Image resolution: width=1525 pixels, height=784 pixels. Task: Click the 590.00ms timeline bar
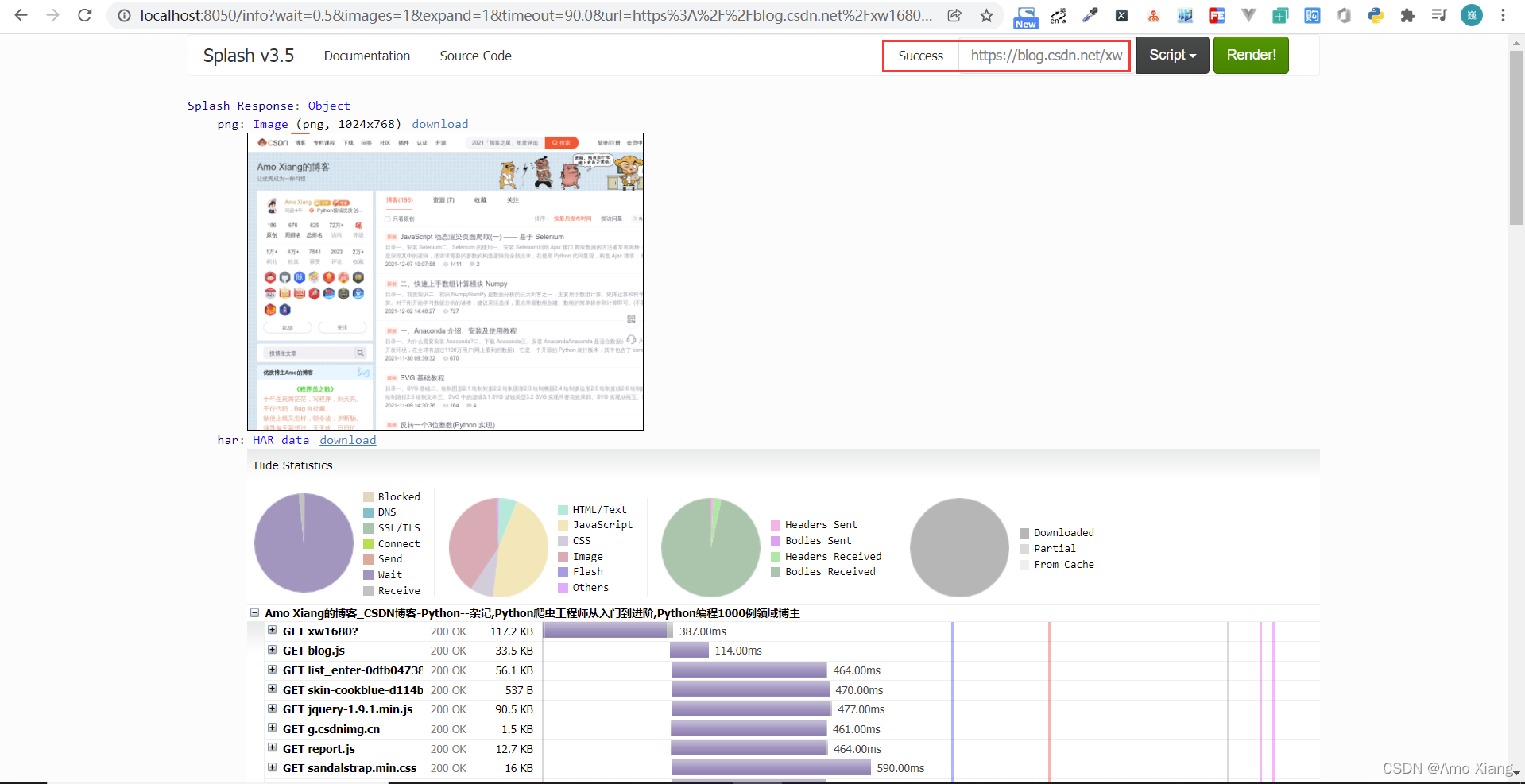(x=771, y=767)
